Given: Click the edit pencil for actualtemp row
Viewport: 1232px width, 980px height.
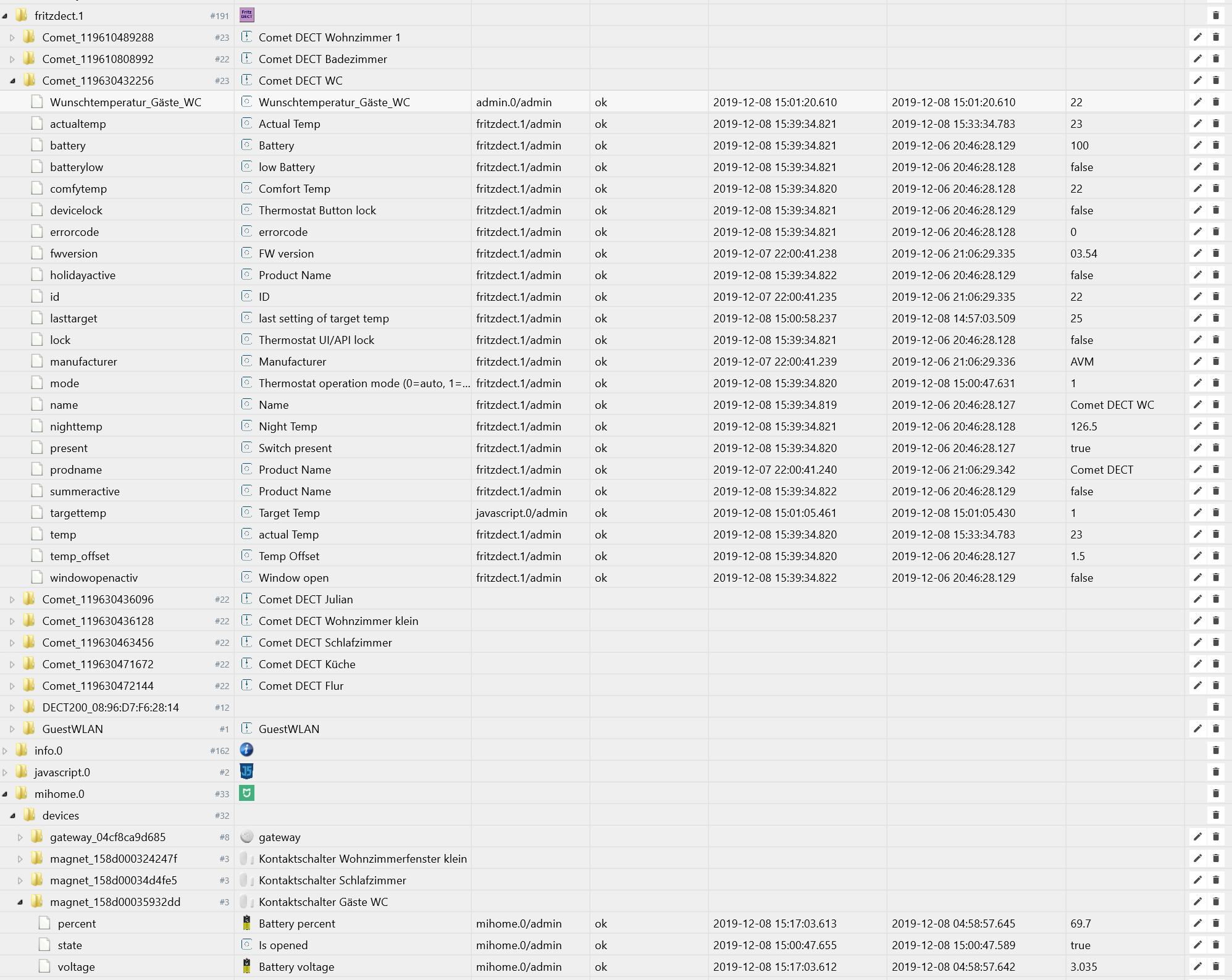Looking at the screenshot, I should 1197,124.
